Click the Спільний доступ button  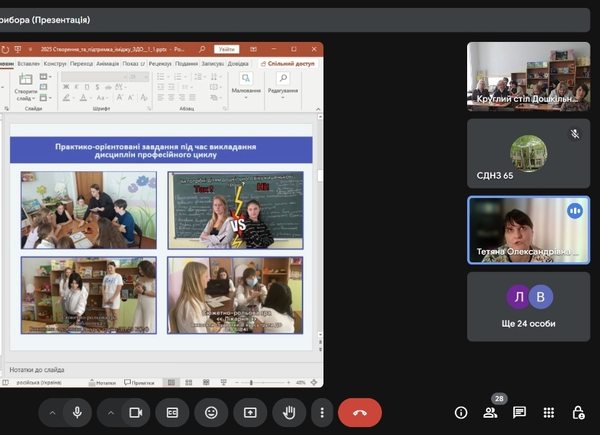pos(290,63)
